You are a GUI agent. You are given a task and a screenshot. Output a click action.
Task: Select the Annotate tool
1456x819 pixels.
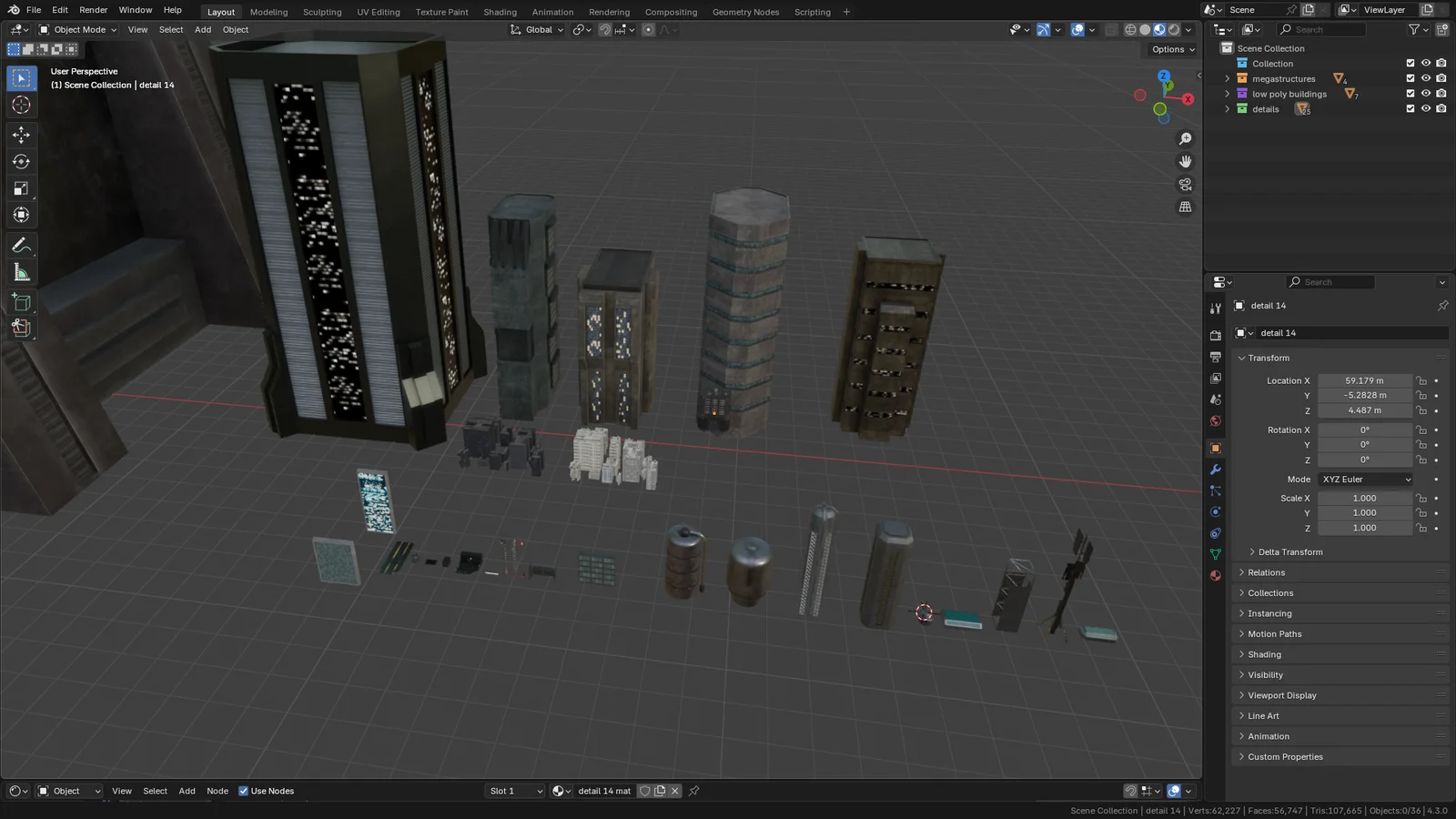pos(21,244)
